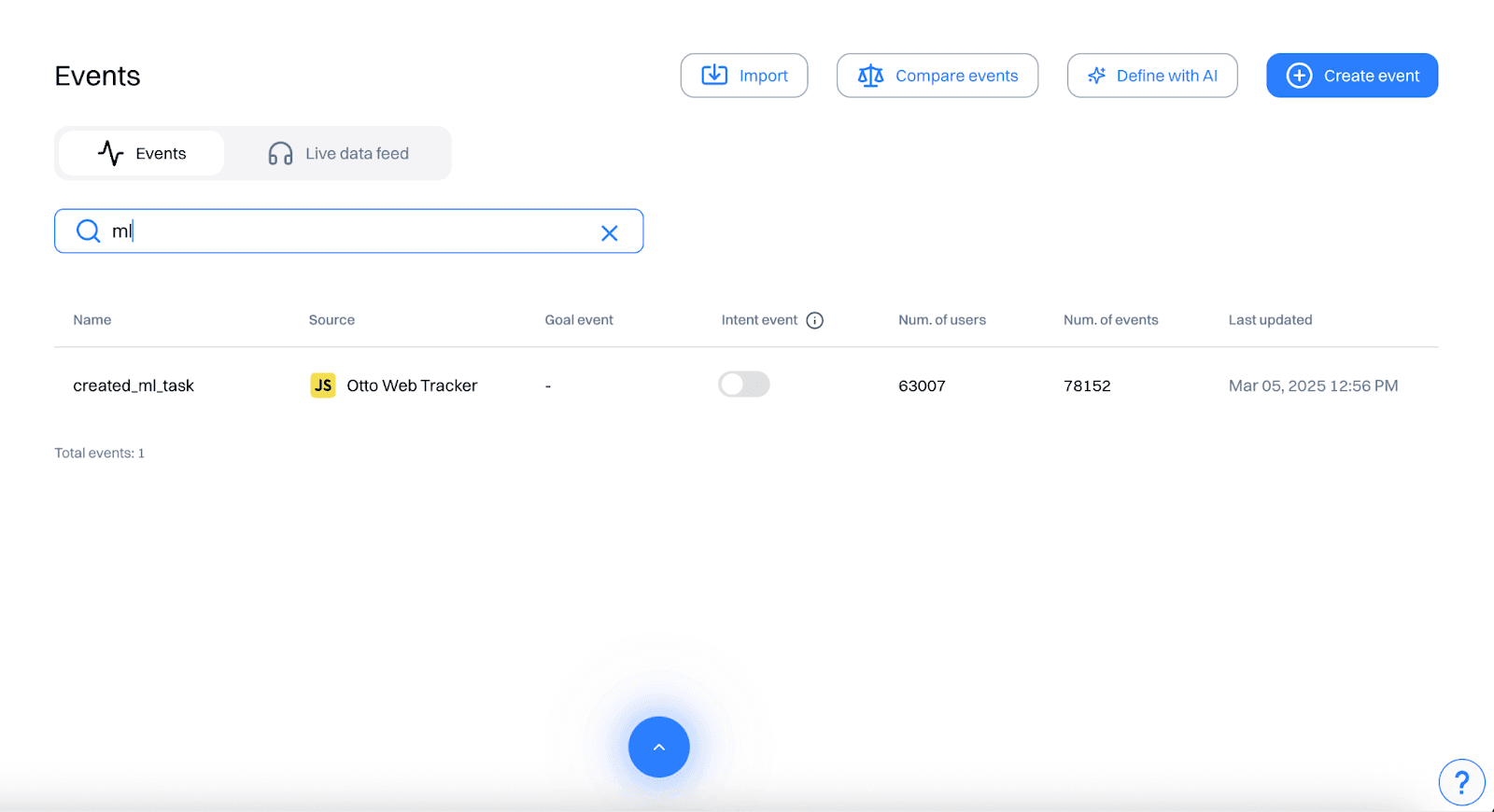Sort by Num. of users column header

point(941,320)
